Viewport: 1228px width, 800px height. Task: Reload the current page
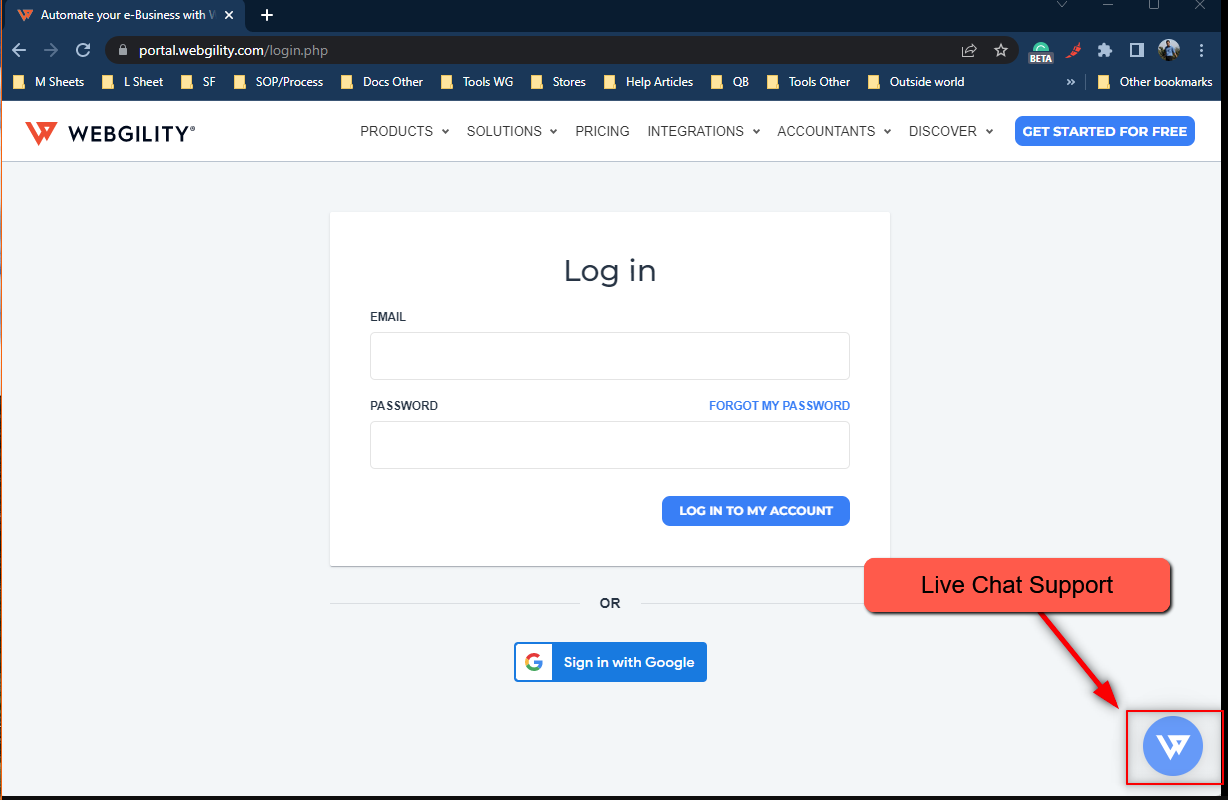coord(83,50)
